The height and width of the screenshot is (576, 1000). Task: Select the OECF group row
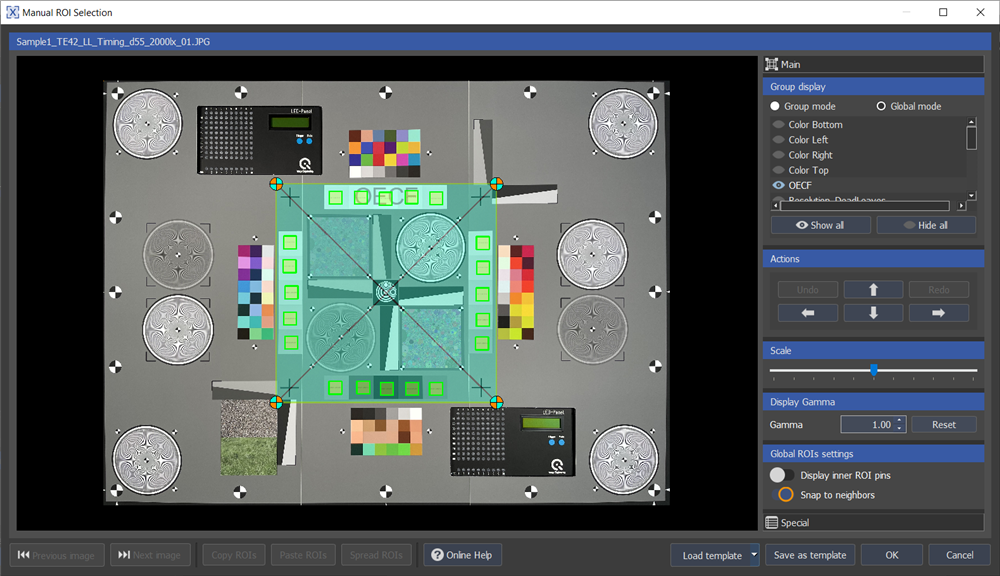[869, 185]
